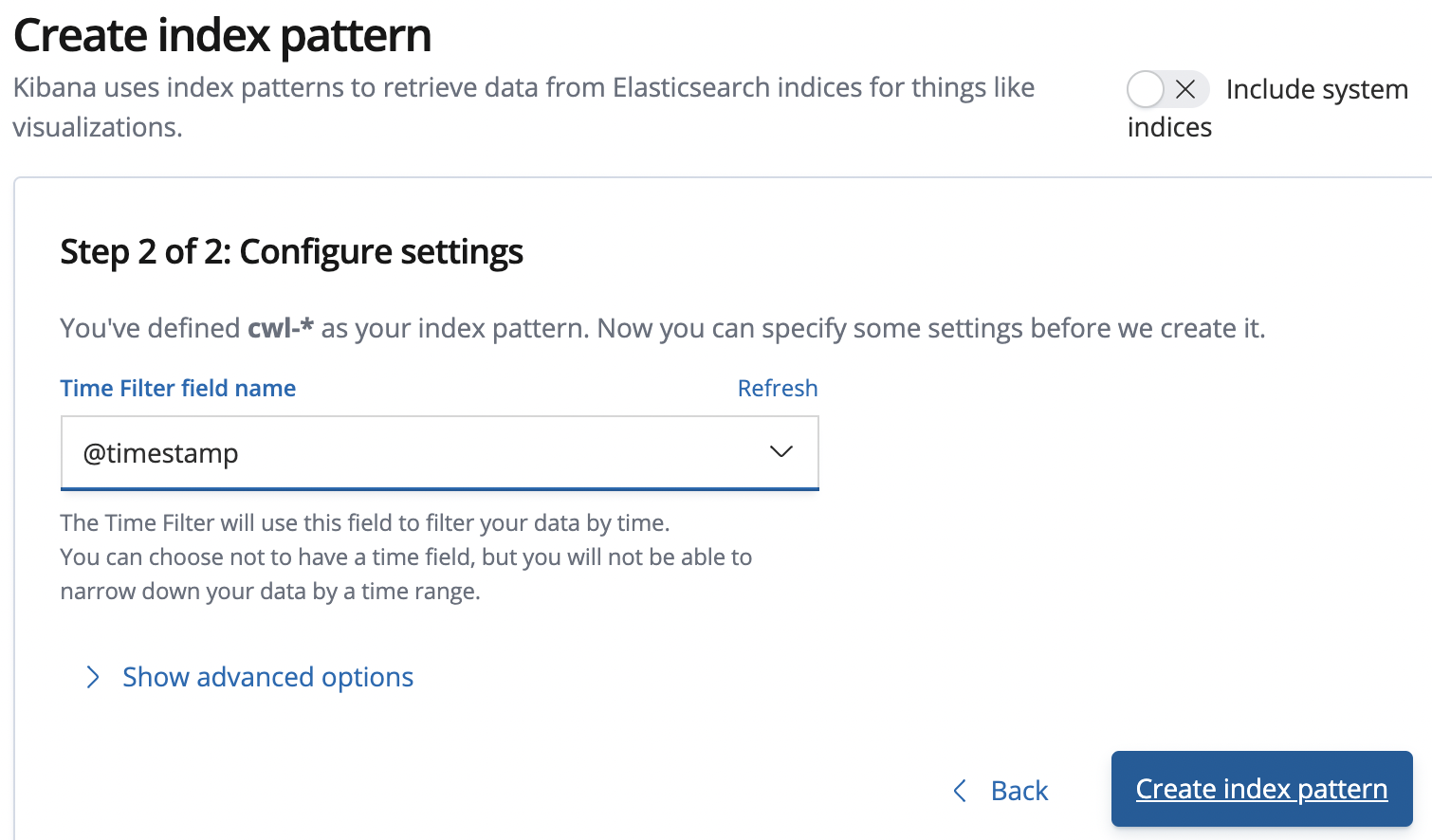Toggle the Include system indices switch

click(1166, 90)
